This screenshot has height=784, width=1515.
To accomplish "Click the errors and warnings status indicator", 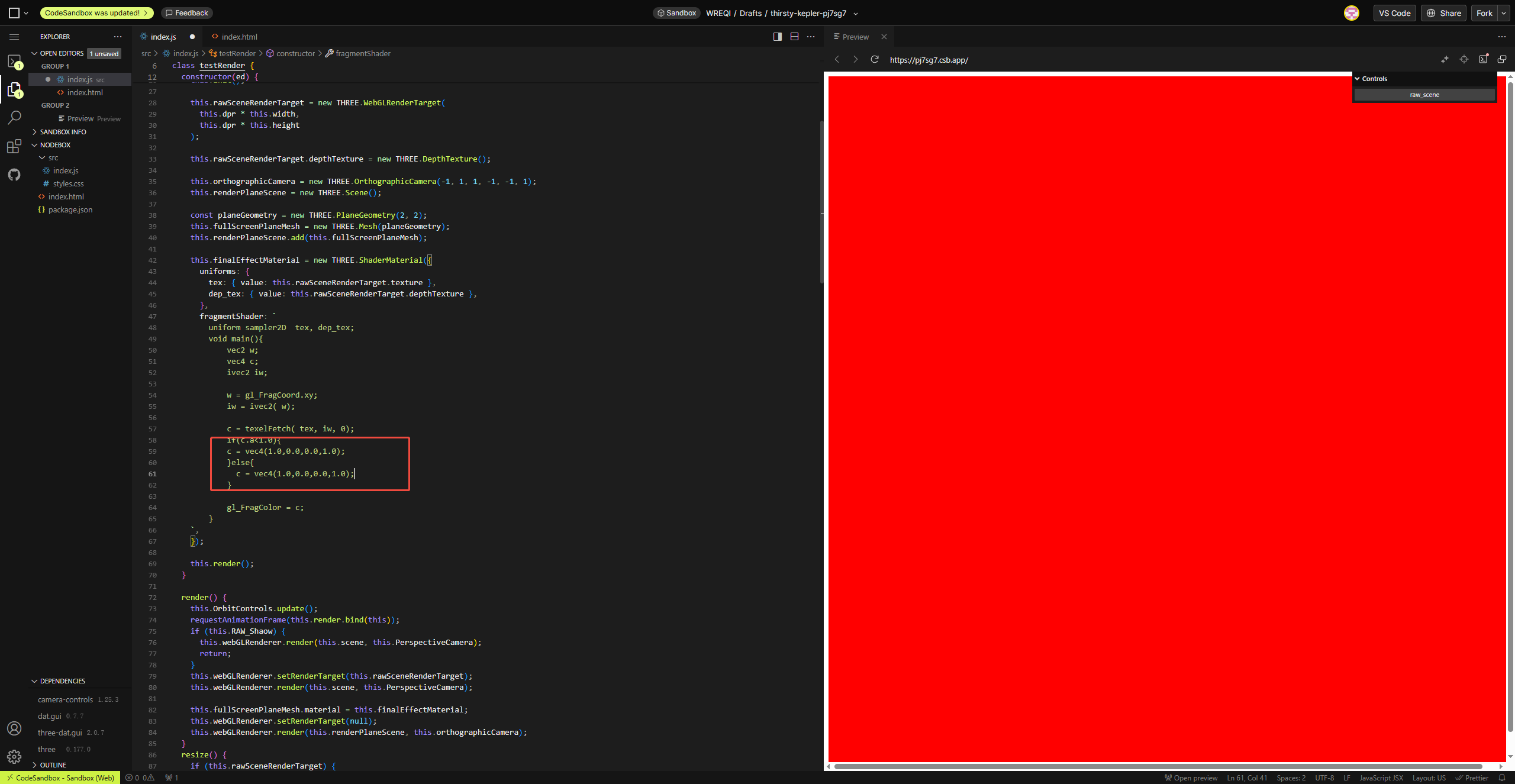I will 140,778.
